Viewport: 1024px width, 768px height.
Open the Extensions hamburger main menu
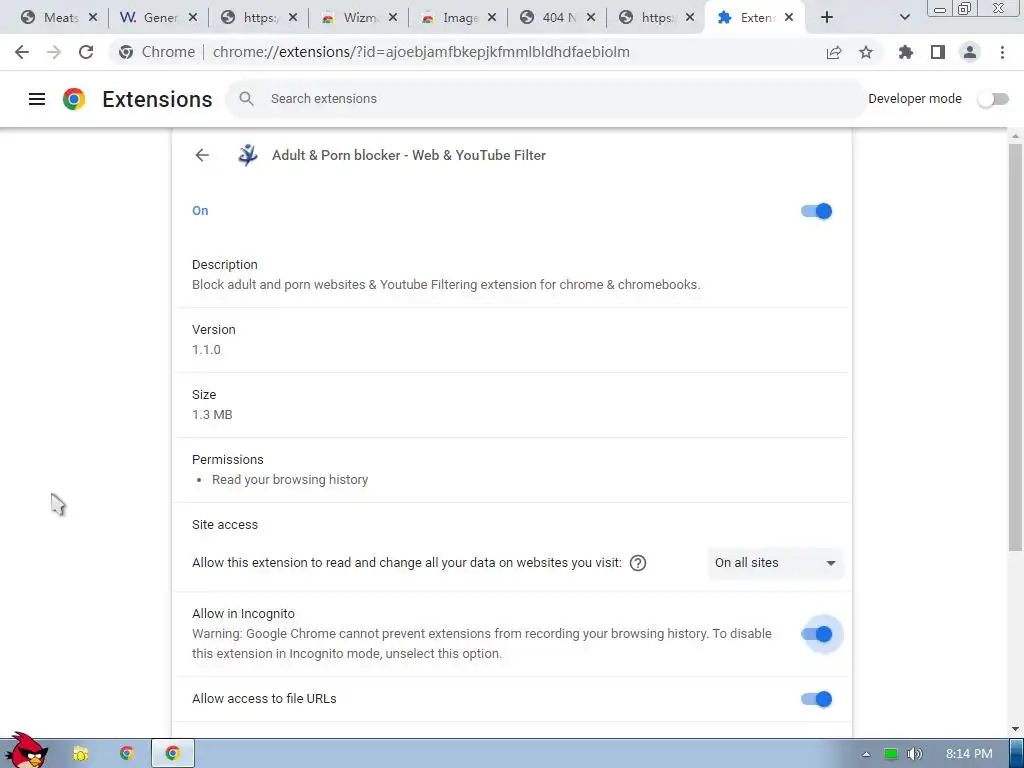(x=37, y=99)
